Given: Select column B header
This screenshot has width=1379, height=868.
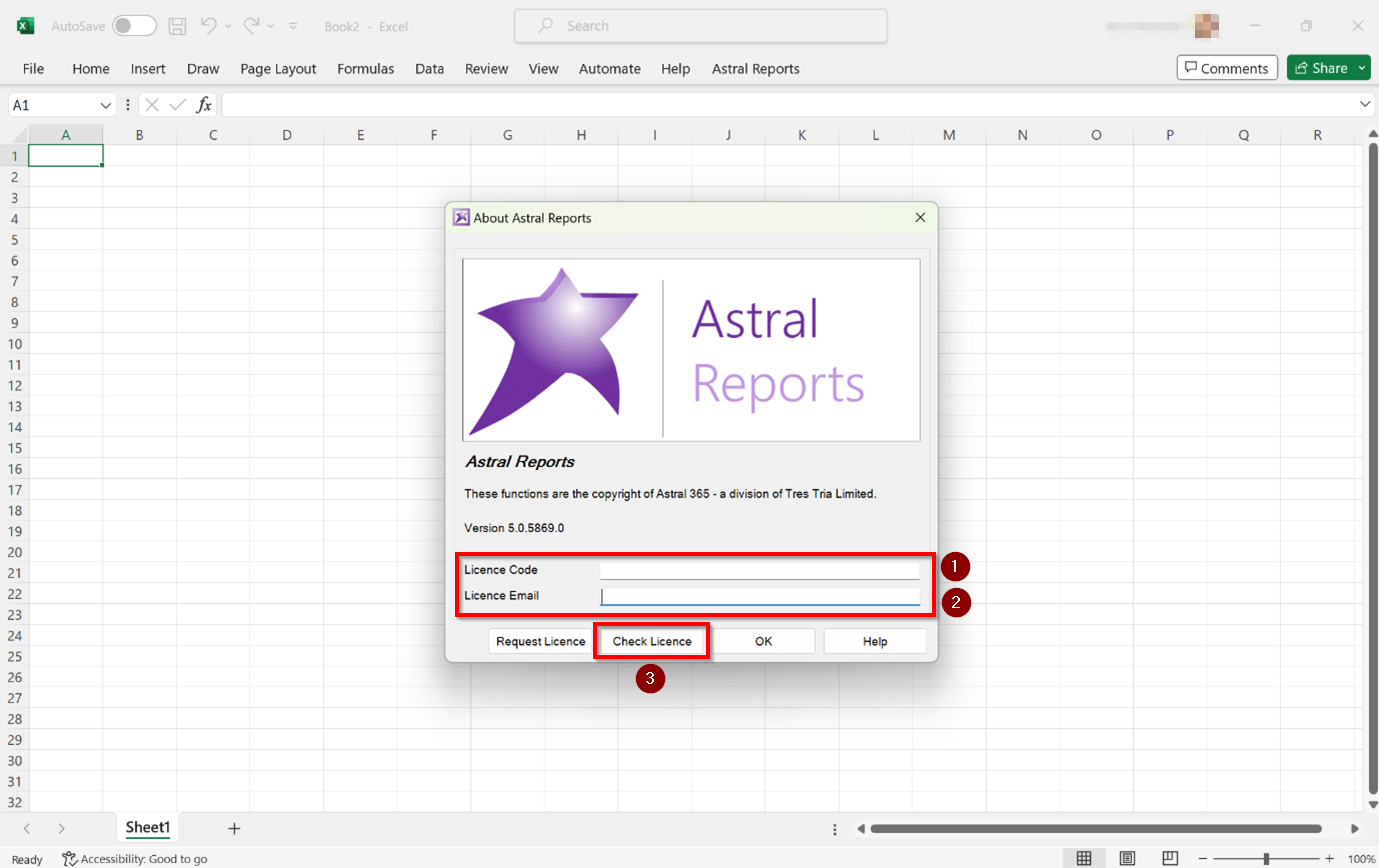Looking at the screenshot, I should coord(139,135).
